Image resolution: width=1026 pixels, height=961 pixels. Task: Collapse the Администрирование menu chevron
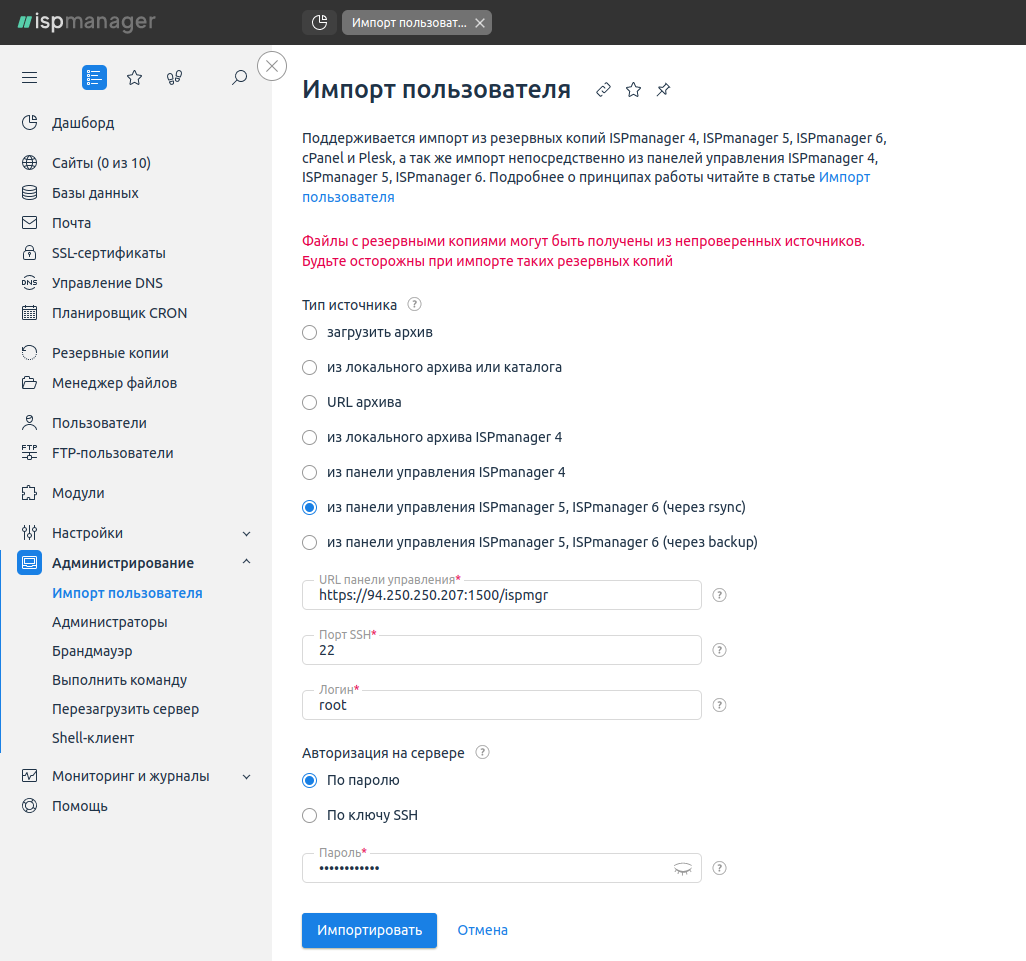(247, 562)
